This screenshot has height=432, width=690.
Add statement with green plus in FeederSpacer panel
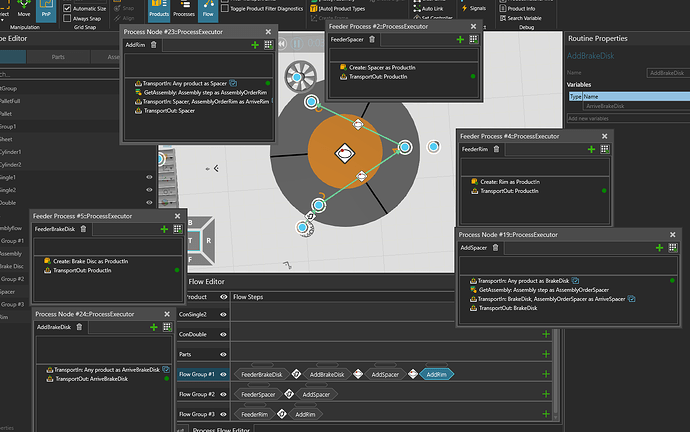coord(460,40)
